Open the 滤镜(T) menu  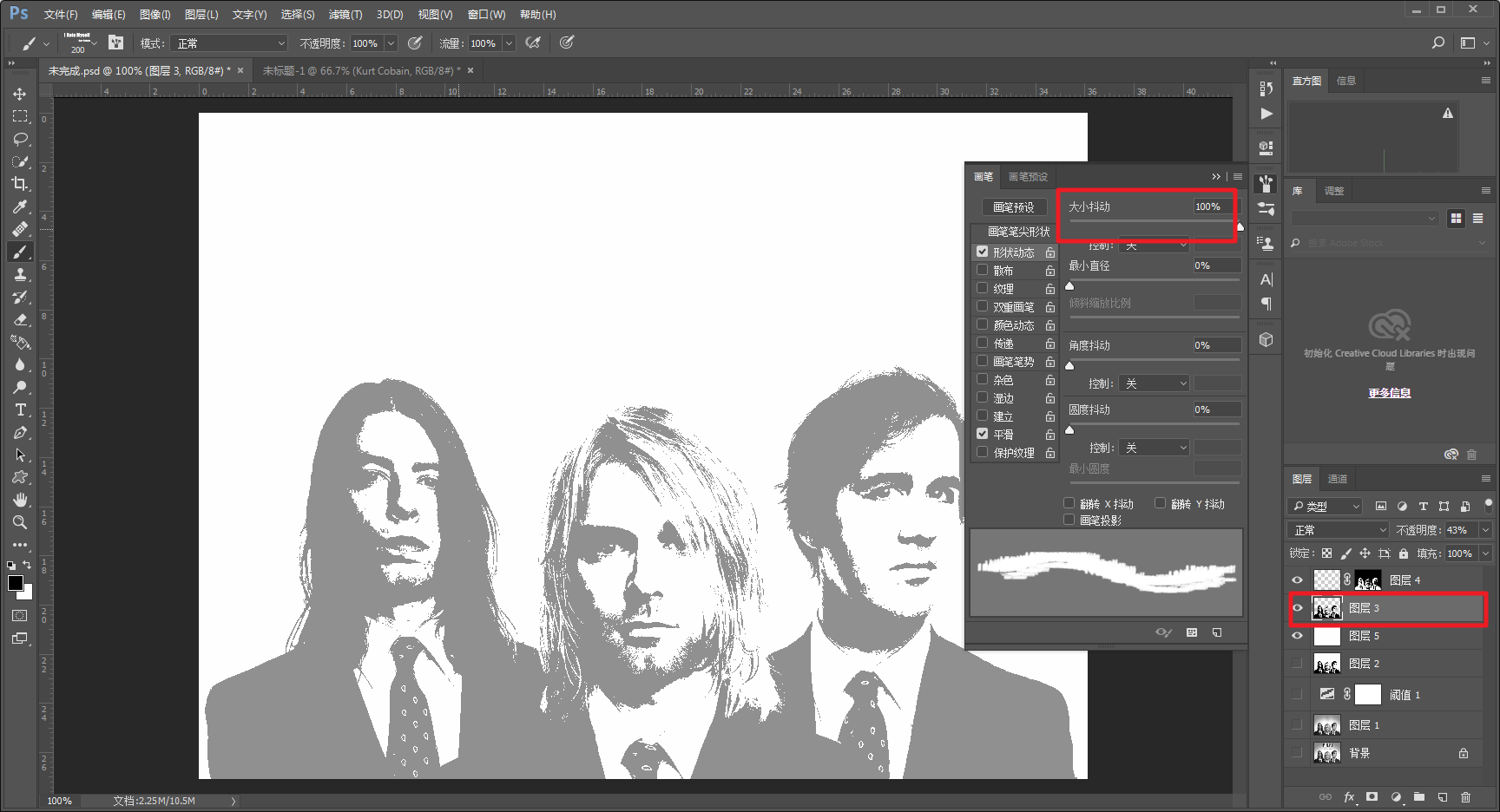(x=345, y=15)
